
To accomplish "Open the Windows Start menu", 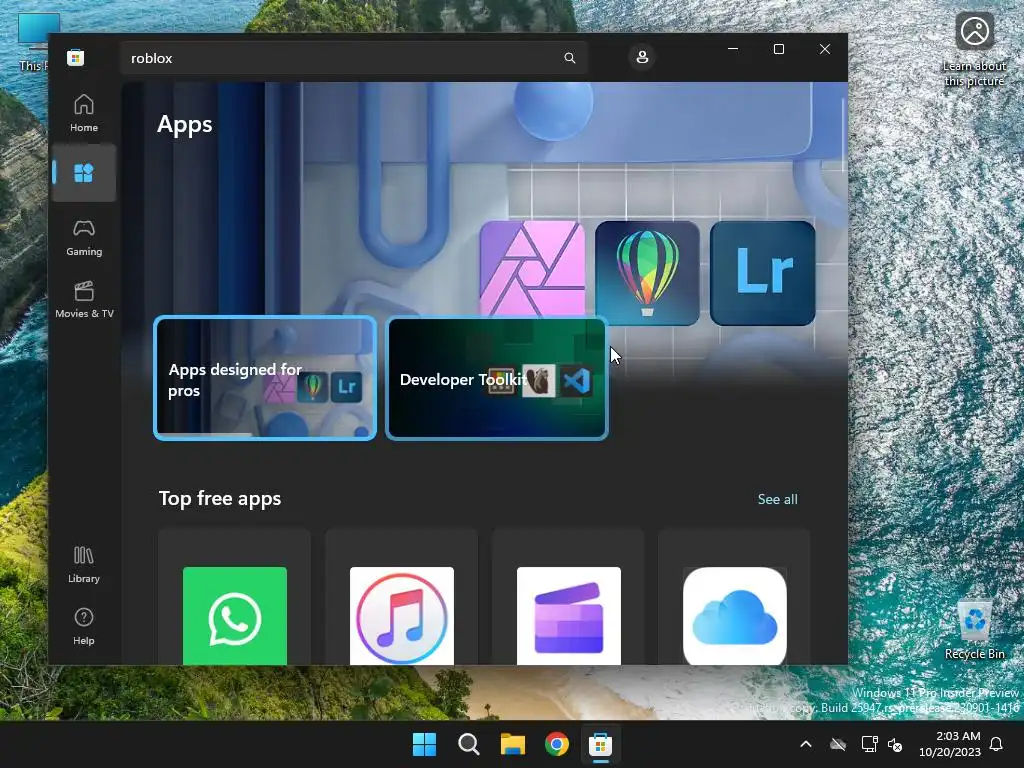I will [x=424, y=744].
